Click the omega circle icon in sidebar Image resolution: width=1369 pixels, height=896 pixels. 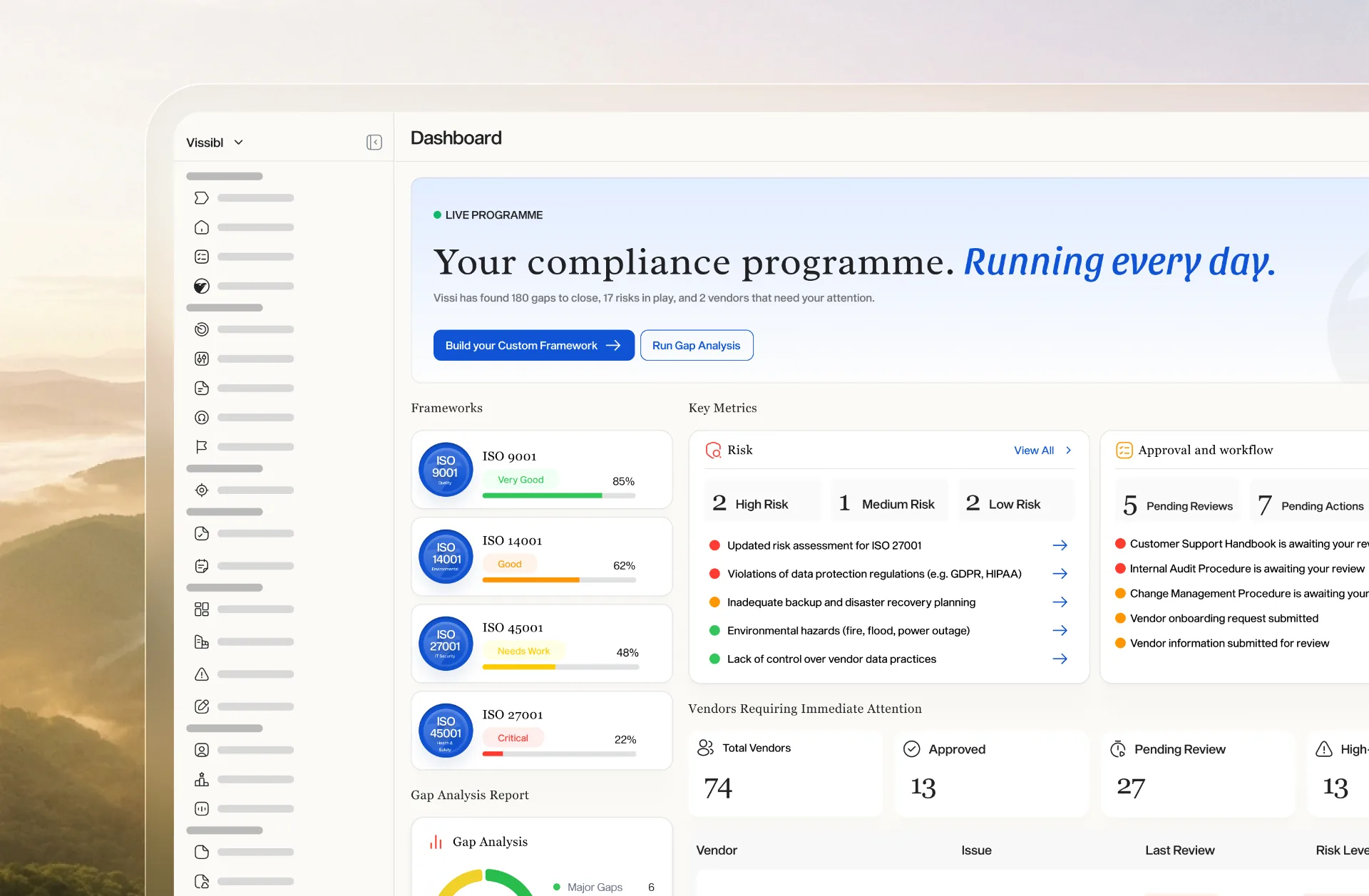[202, 417]
